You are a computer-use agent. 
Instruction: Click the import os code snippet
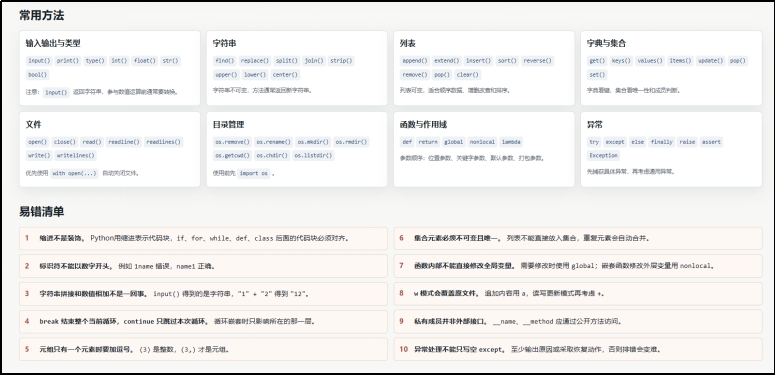254,173
